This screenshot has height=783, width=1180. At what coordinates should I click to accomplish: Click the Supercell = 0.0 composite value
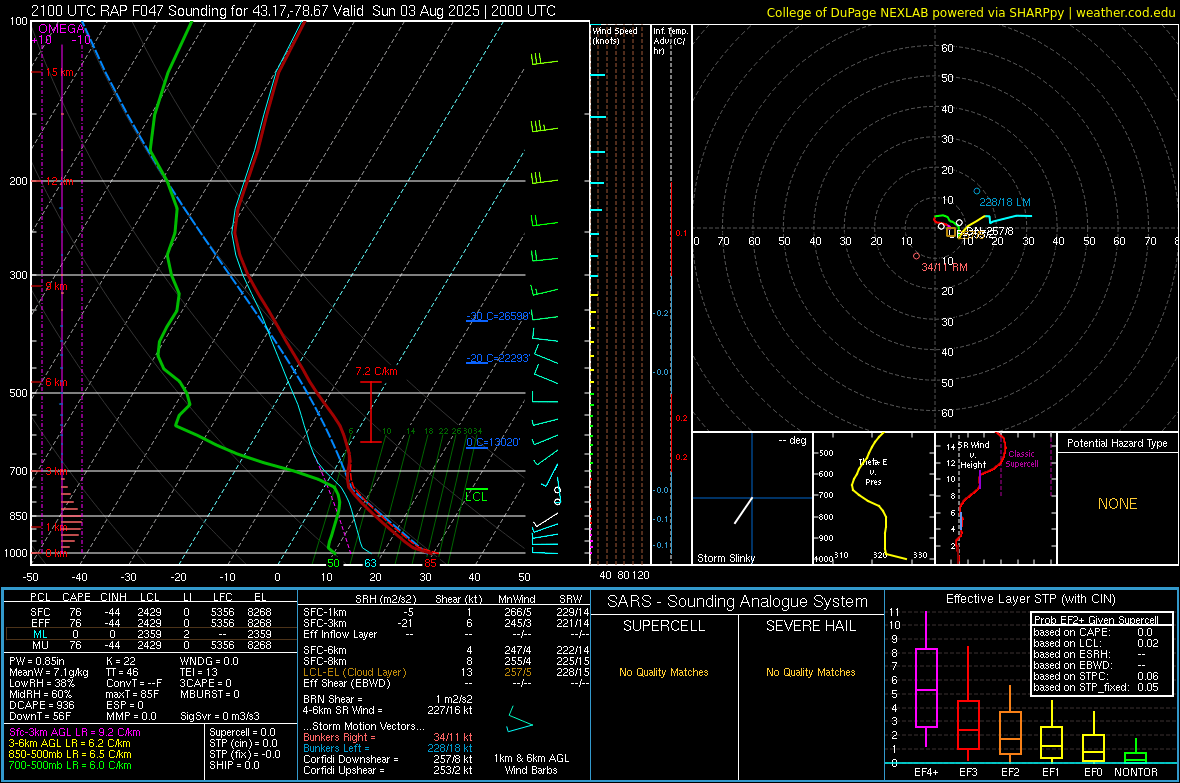coord(242,732)
